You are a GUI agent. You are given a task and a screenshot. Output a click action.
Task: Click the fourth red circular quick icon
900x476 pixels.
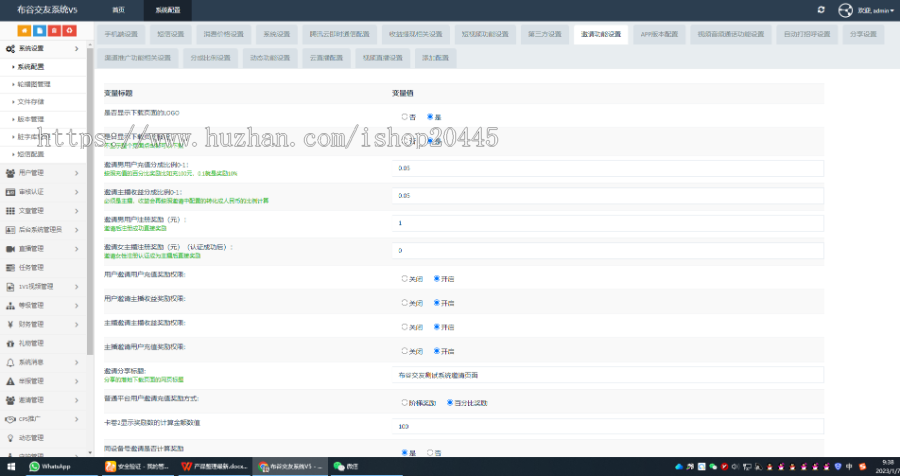(x=69, y=31)
